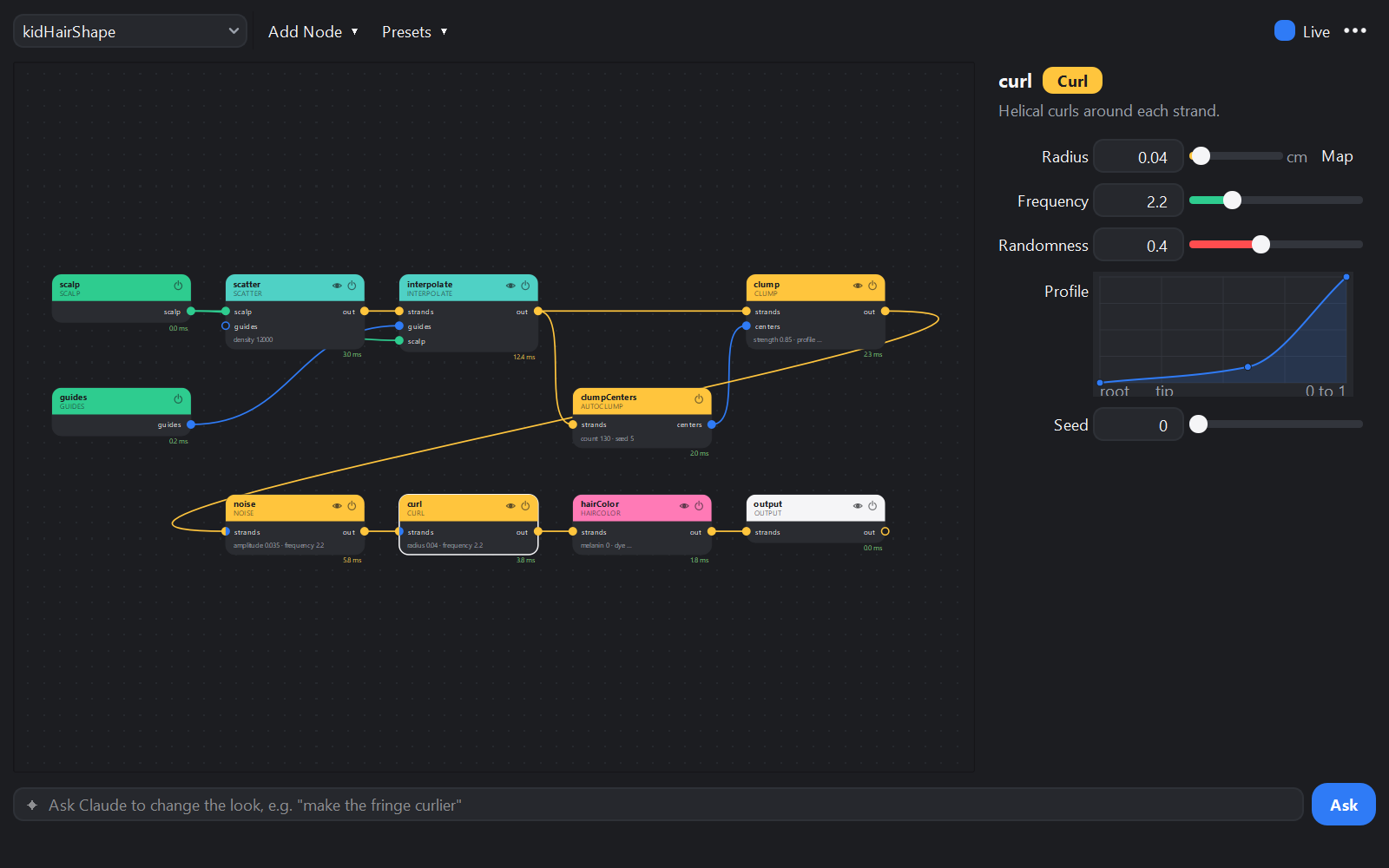Viewport: 1389px width, 868px height.
Task: Click the Seed value field
Action: click(1138, 425)
